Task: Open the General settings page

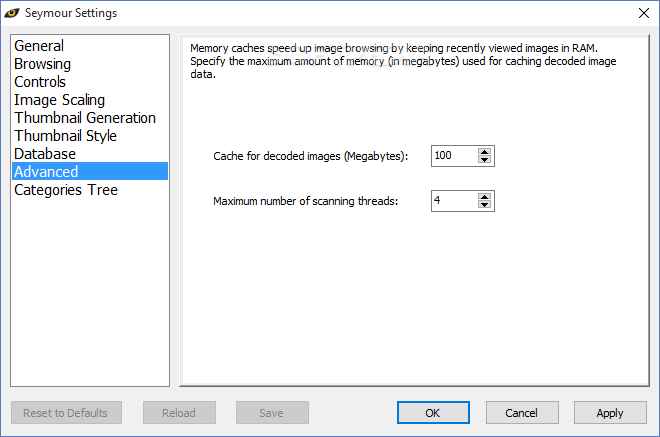Action: [x=90, y=45]
